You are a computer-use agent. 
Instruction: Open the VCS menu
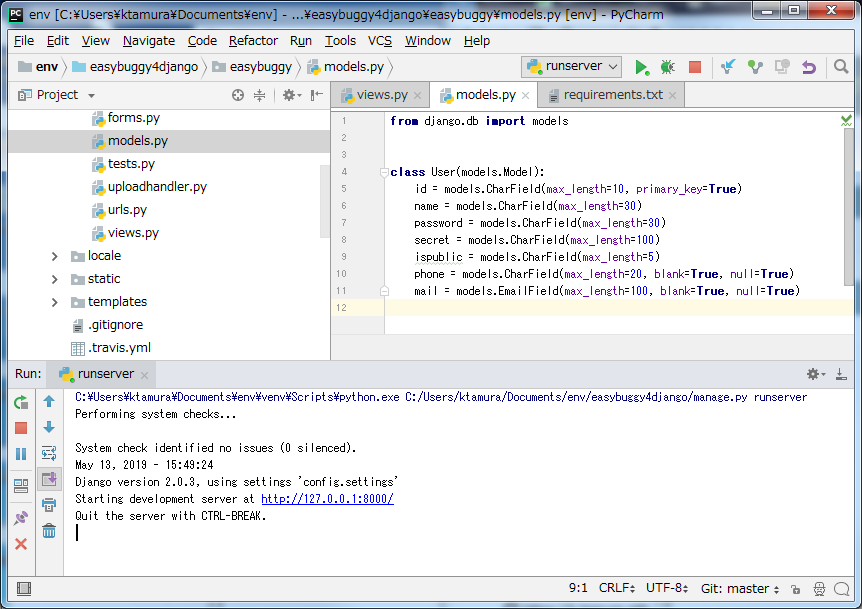[x=380, y=41]
